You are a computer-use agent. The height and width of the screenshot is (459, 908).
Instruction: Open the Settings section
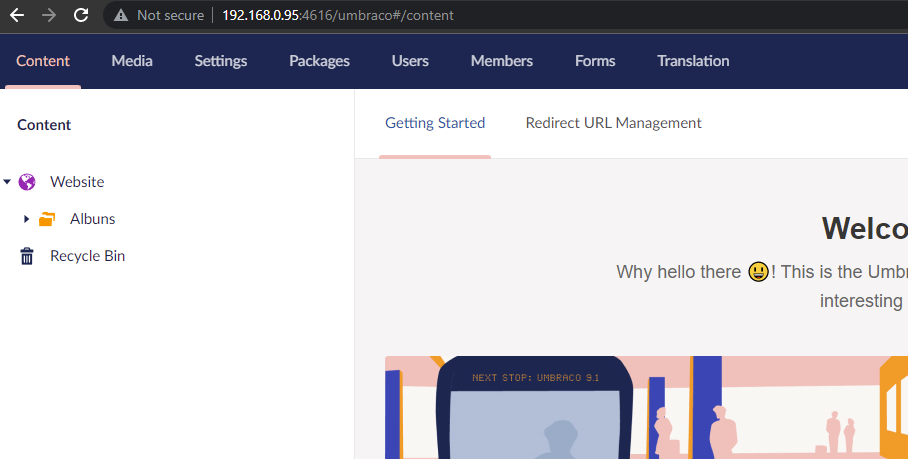click(221, 61)
